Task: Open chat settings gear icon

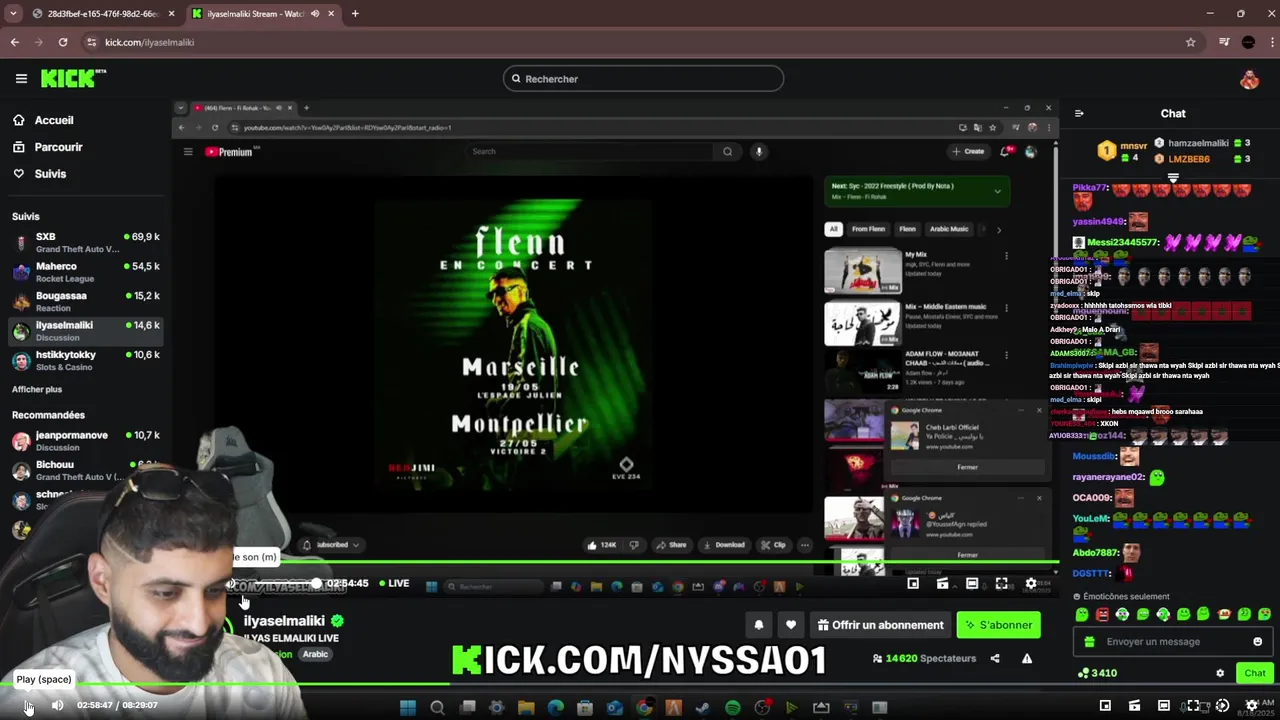Action: pyautogui.click(x=1220, y=673)
